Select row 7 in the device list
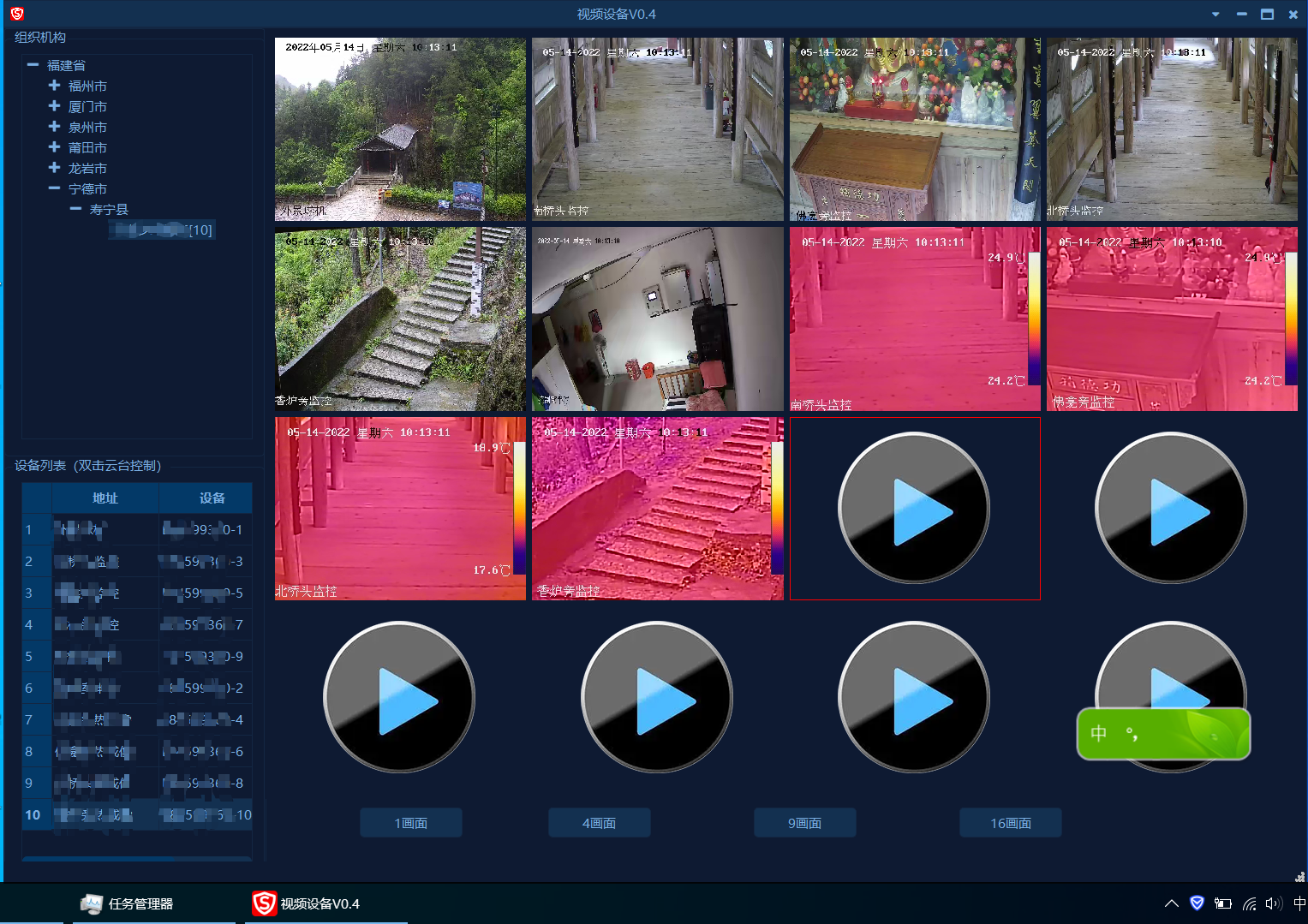 [137, 719]
